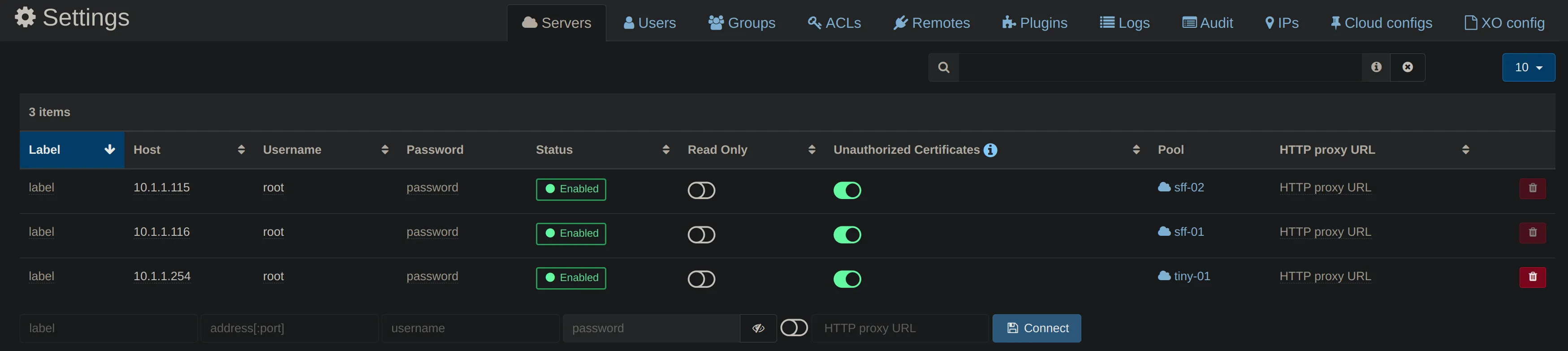The image size is (1568, 351).
Task: Open pool tiny-01 link
Action: click(x=1192, y=276)
